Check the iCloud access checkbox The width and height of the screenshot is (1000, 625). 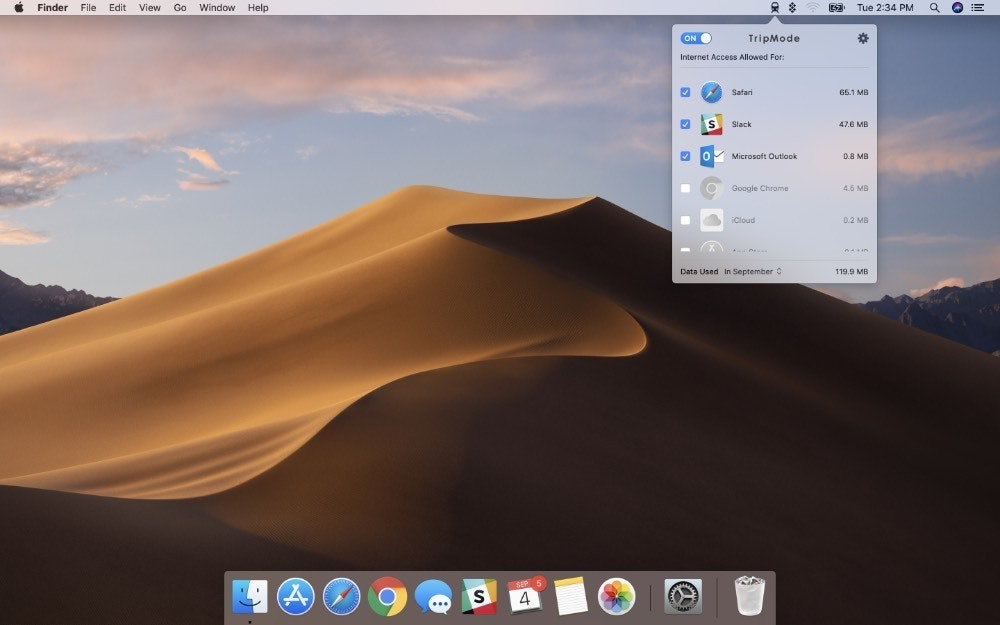point(685,220)
